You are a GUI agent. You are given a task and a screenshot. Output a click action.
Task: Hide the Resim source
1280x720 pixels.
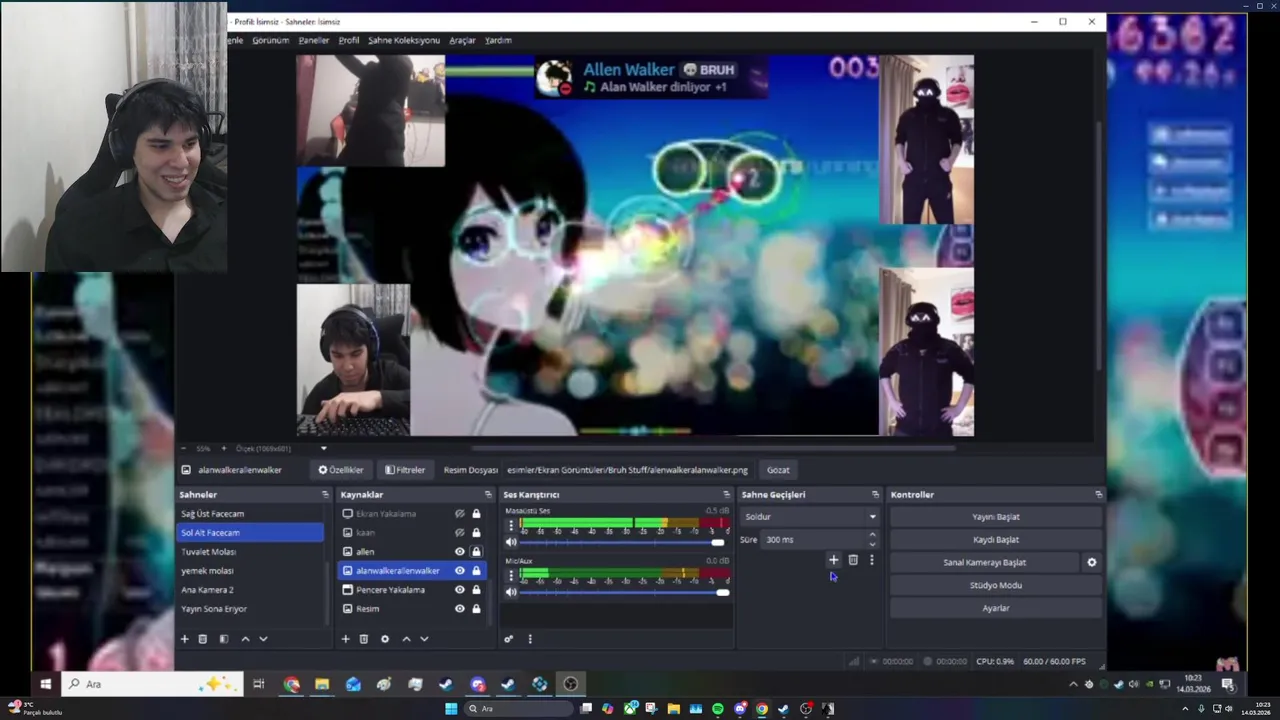point(460,609)
